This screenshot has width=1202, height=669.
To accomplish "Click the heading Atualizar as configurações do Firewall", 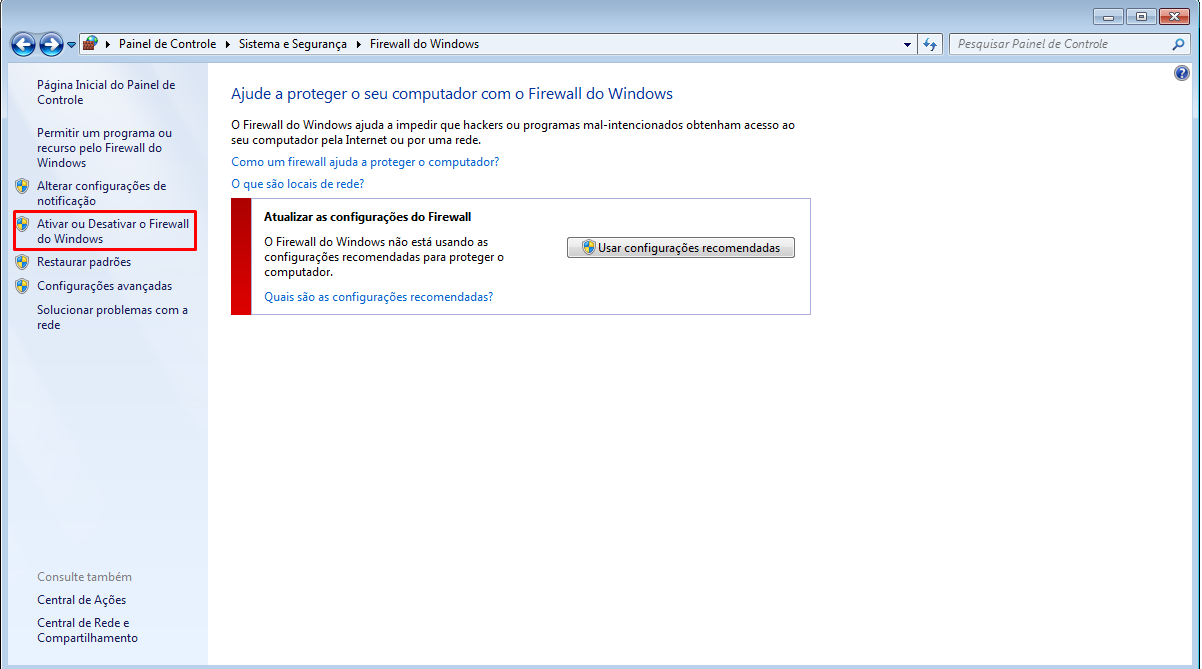I will point(367,216).
